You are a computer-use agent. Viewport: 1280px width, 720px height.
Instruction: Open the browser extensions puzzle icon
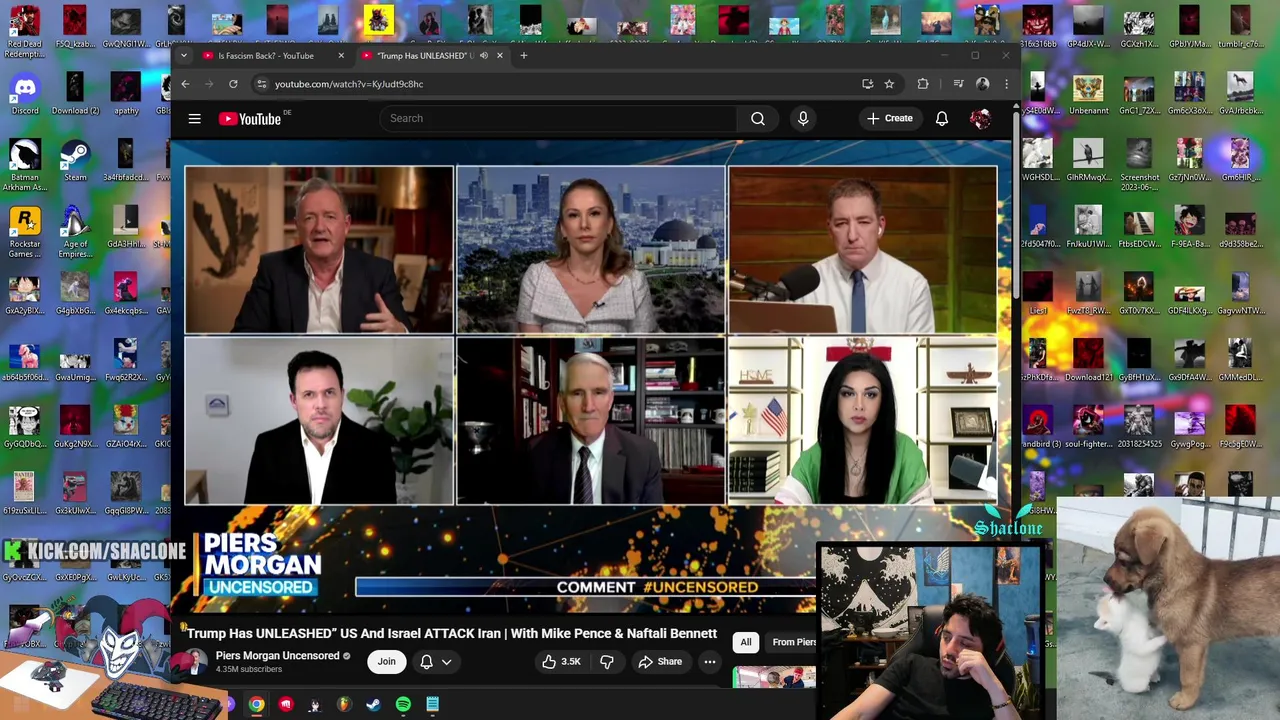pos(923,84)
